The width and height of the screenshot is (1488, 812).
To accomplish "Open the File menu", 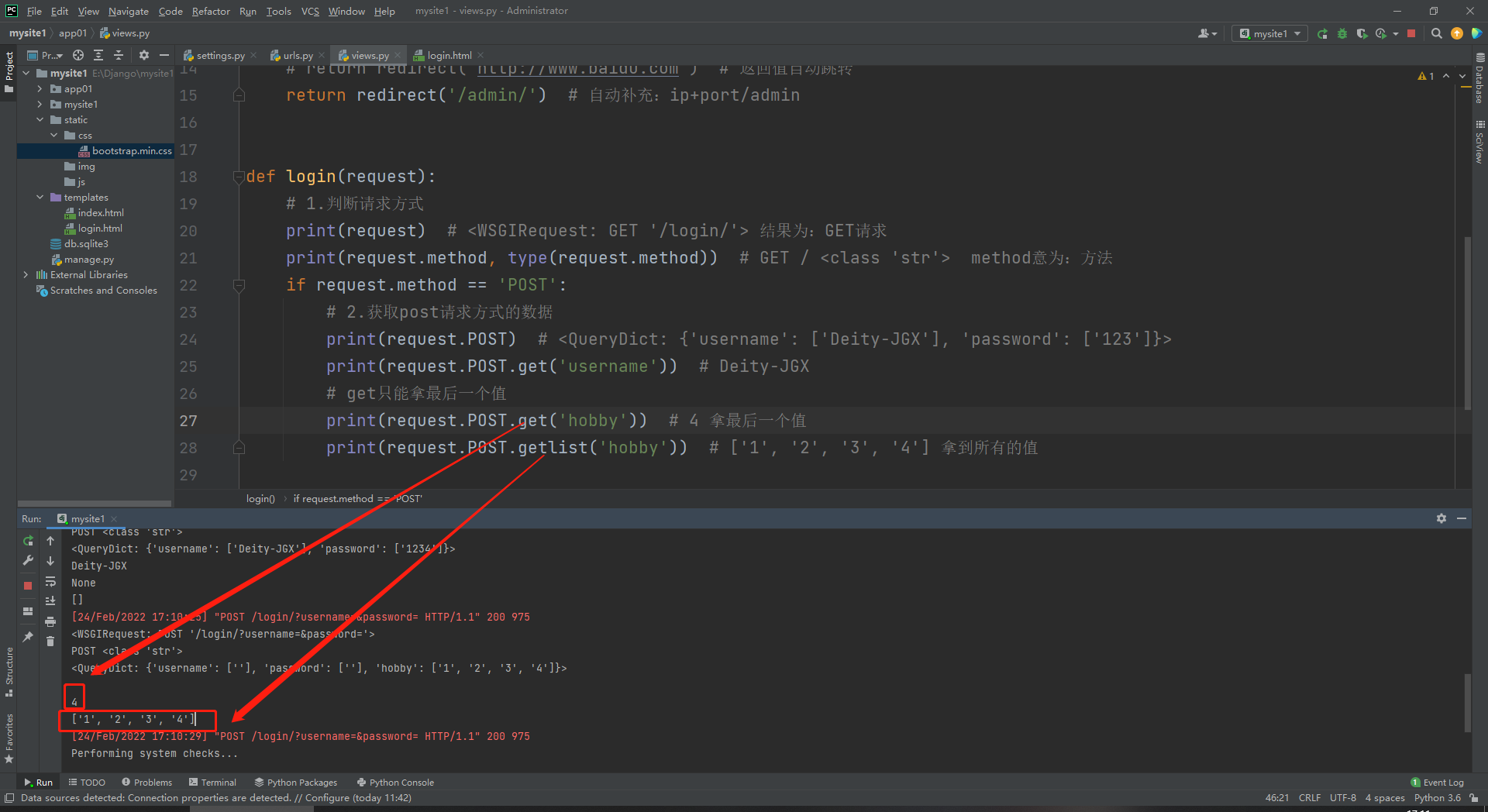I will pos(34,11).
